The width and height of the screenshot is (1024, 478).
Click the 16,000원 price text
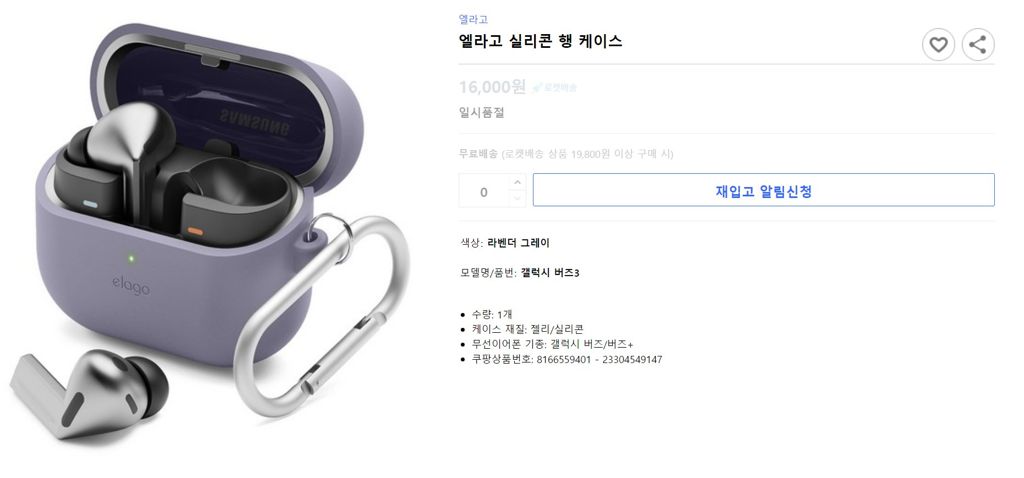(492, 86)
